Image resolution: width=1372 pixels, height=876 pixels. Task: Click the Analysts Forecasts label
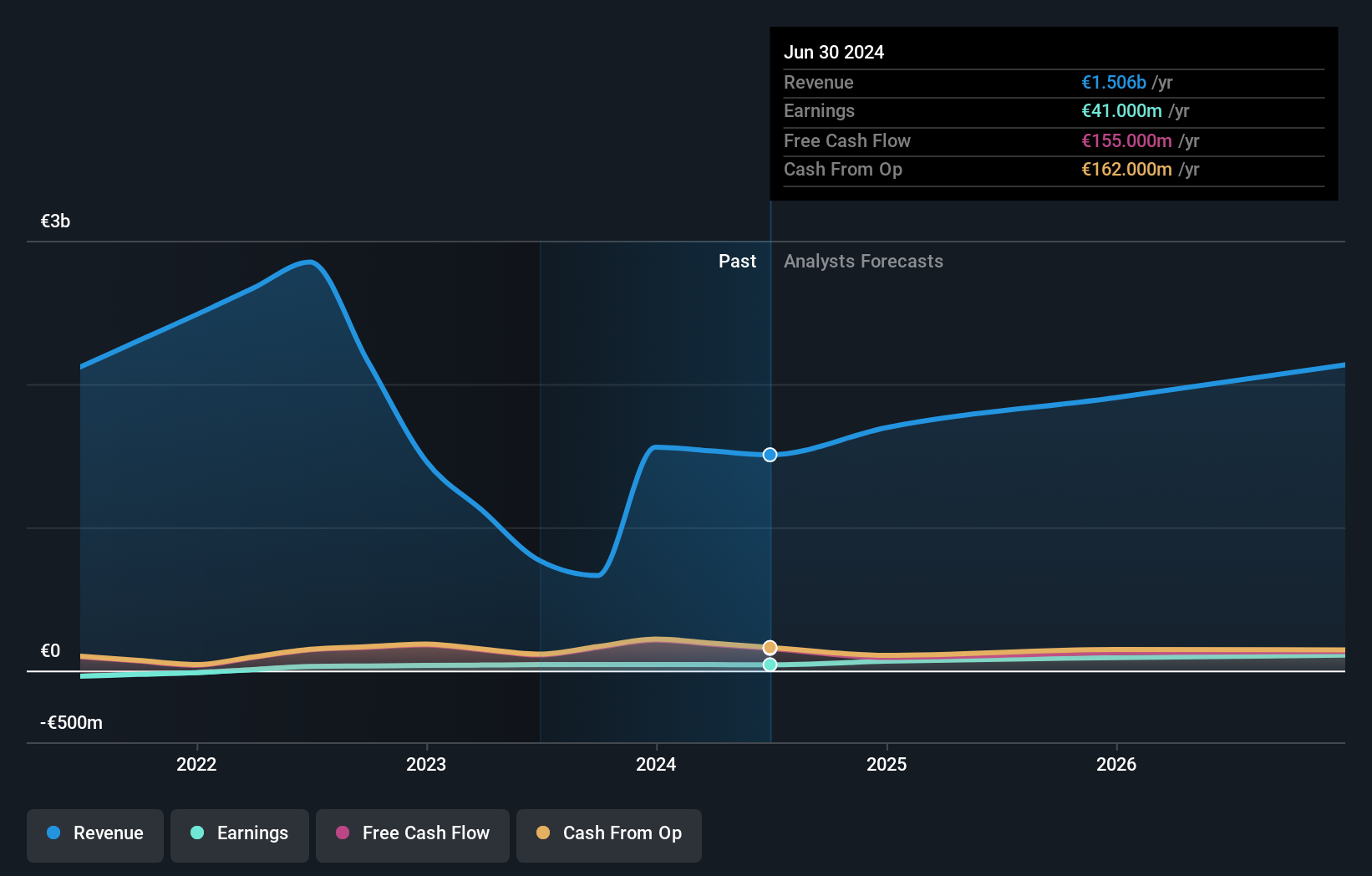[863, 262]
